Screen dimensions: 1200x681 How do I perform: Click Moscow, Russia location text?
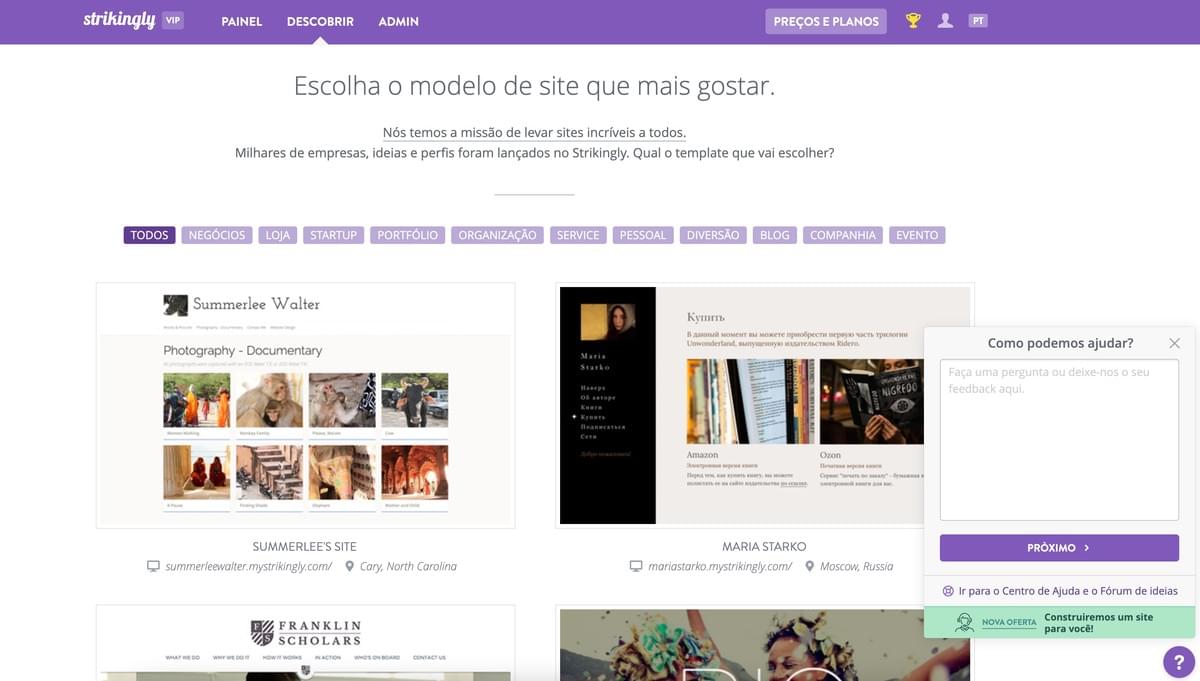point(856,566)
